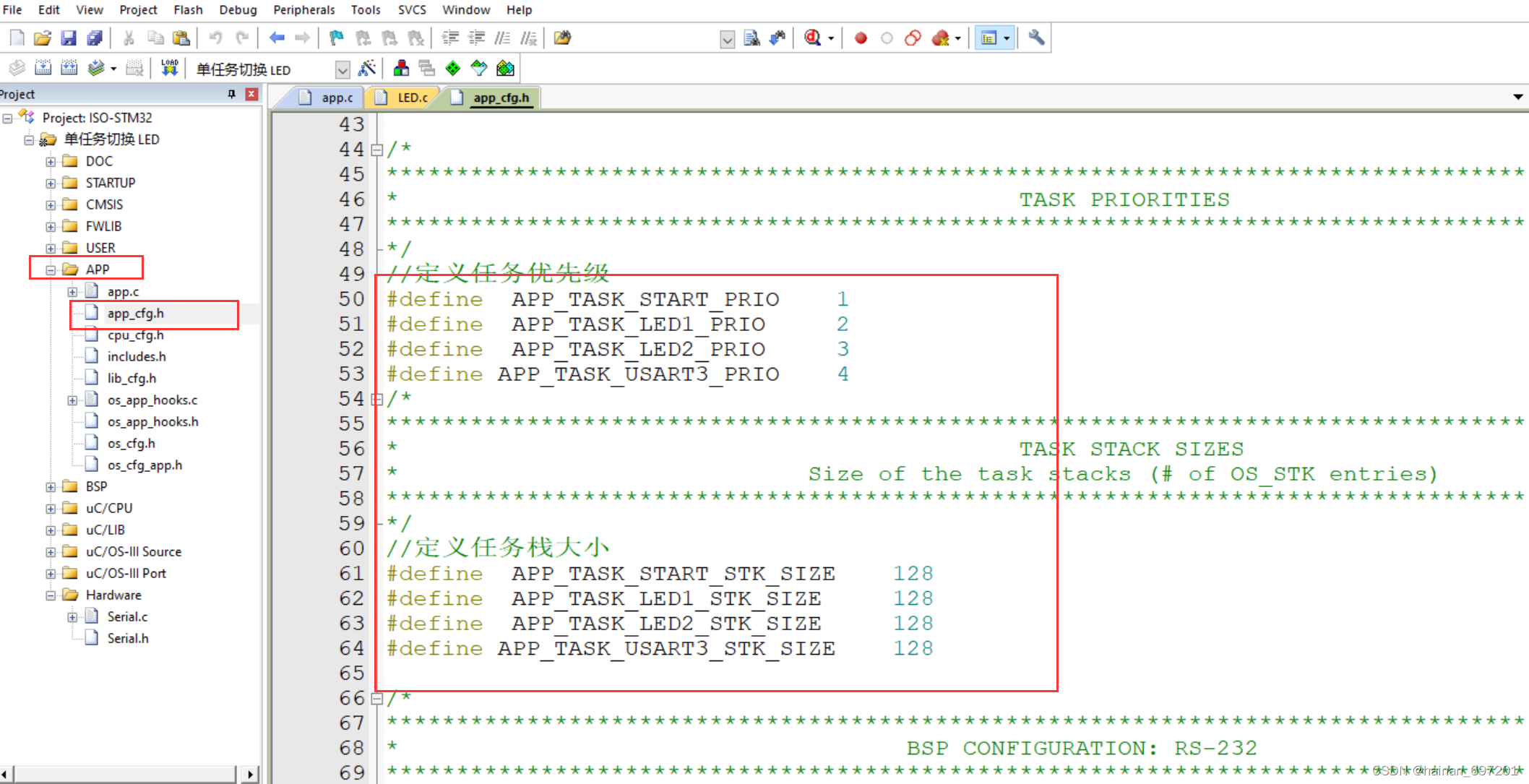Image resolution: width=1529 pixels, height=784 pixels.
Task: Navigate backwards with the blue left arrow
Action: (x=277, y=38)
